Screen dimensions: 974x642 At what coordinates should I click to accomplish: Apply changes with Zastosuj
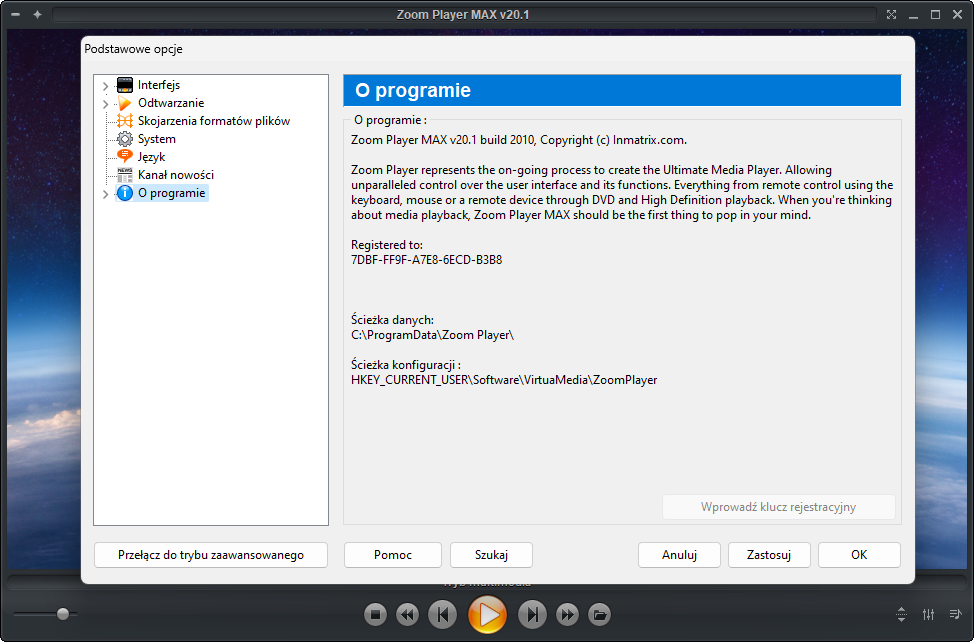(769, 555)
